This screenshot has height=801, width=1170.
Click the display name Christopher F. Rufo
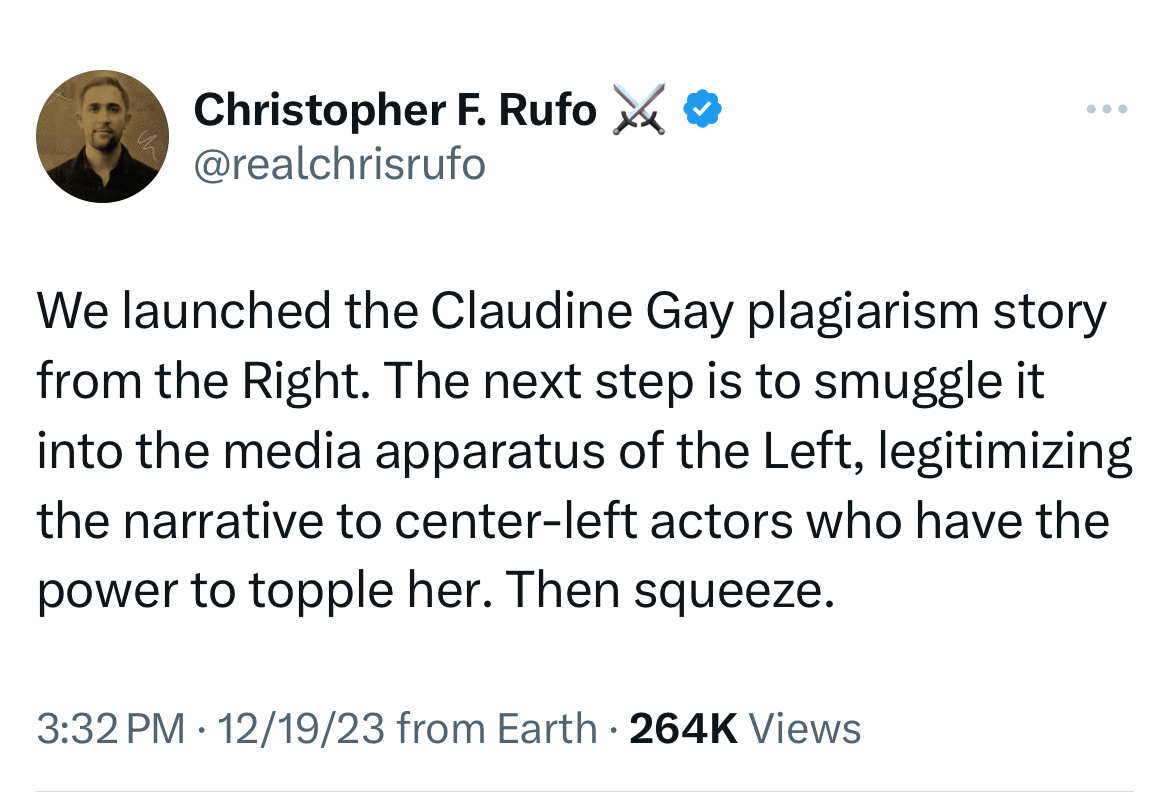click(395, 109)
